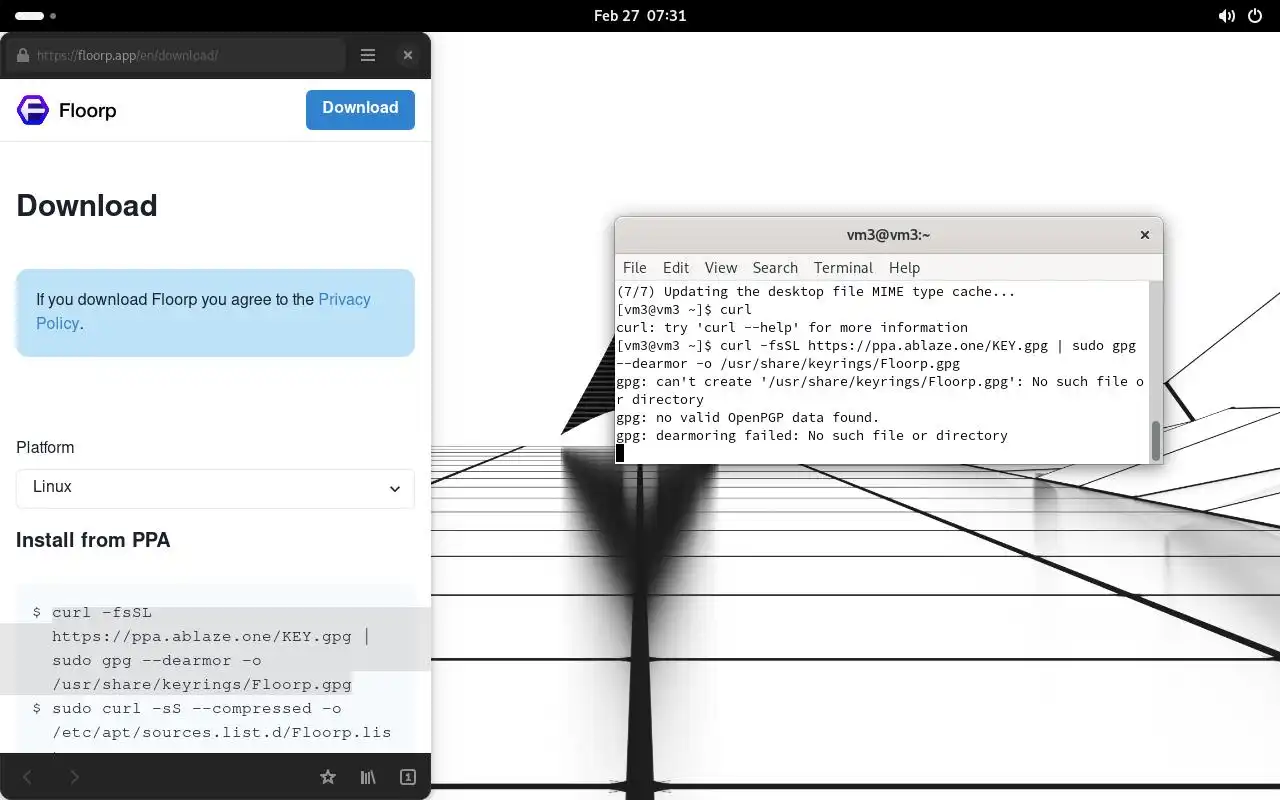Click the 'curl -fsSL' line in the code block
The image size is (1280, 800).
tap(102, 612)
